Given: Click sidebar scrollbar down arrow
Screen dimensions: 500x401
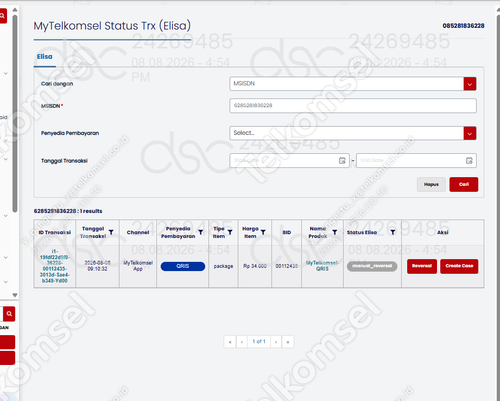Looking at the screenshot, I should click(x=15, y=295).
